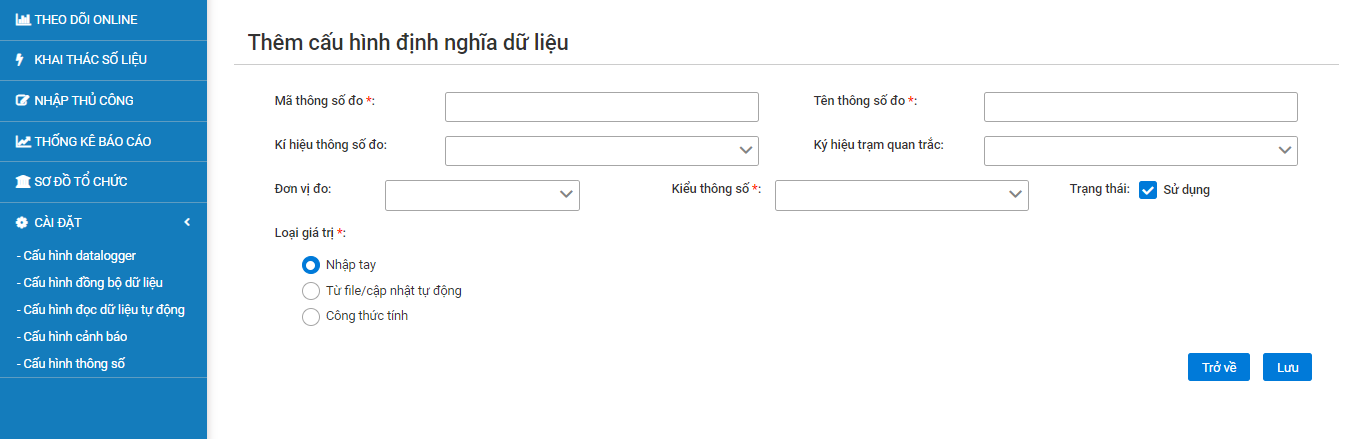Click the line chart icon beside THỐNG KÊ BÁO CÁO
The width and height of the screenshot is (1366, 439).
point(22,142)
